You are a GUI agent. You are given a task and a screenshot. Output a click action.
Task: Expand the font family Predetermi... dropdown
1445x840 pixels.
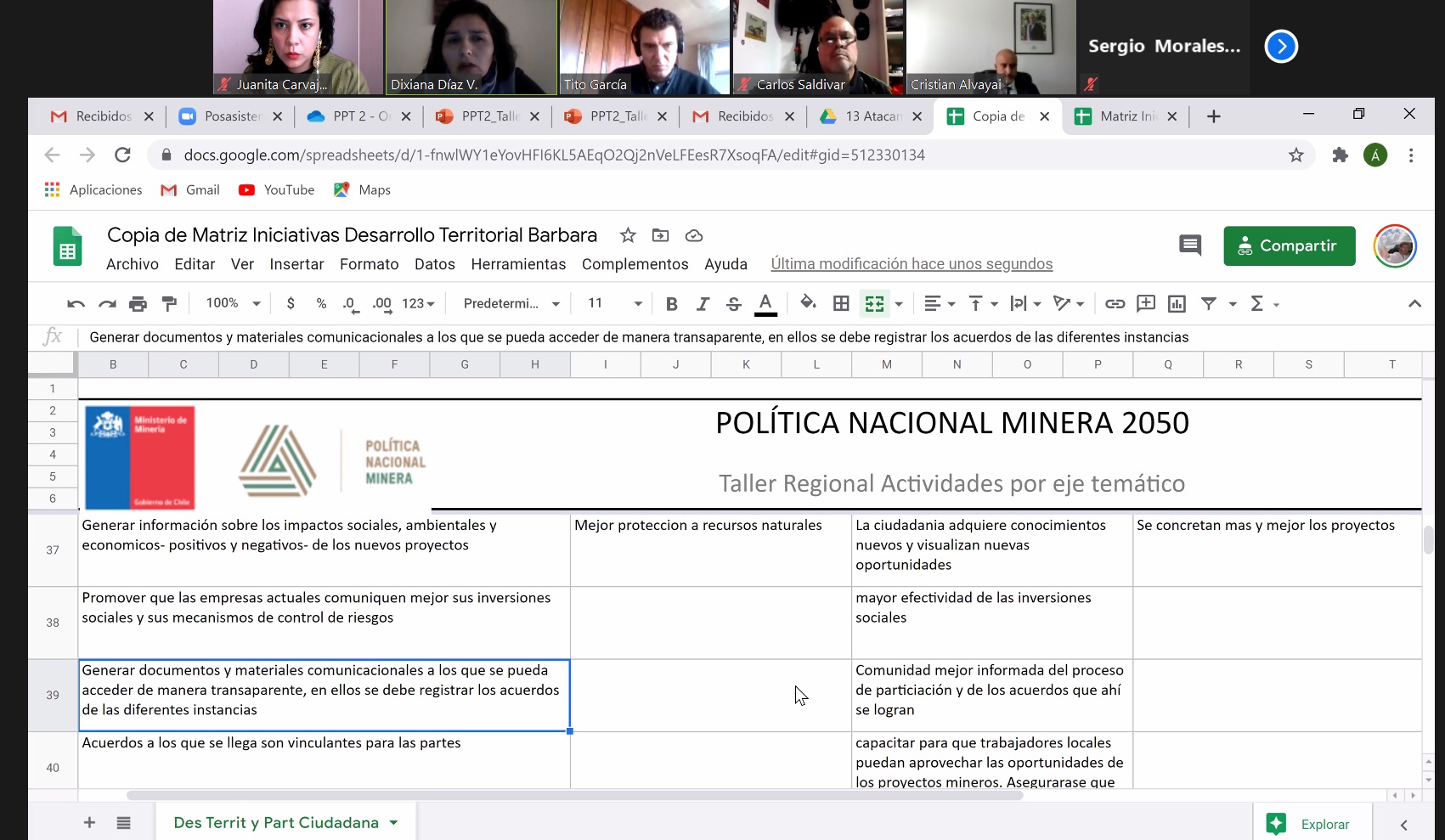point(511,303)
